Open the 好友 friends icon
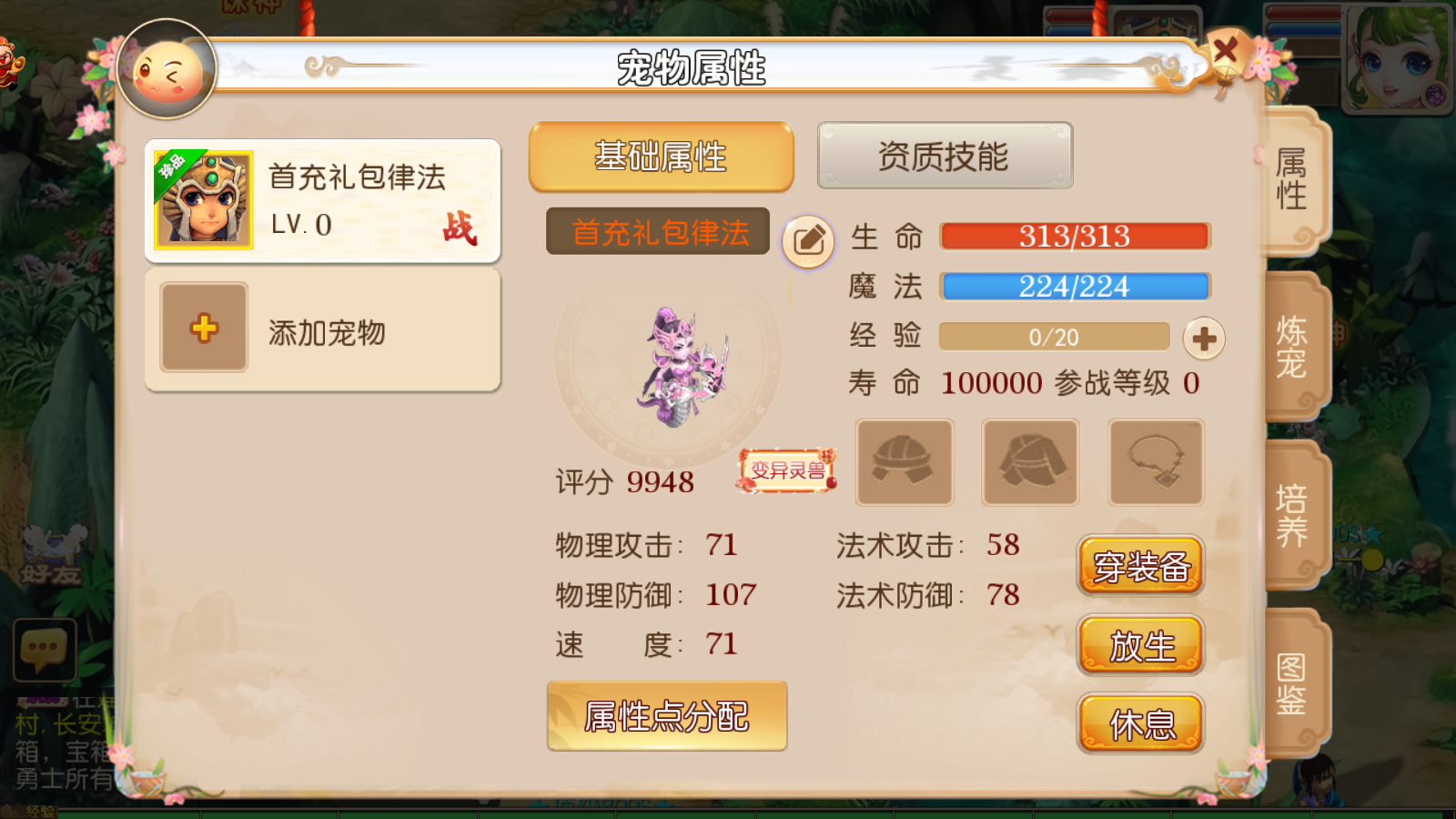This screenshot has height=819, width=1456. click(53, 555)
